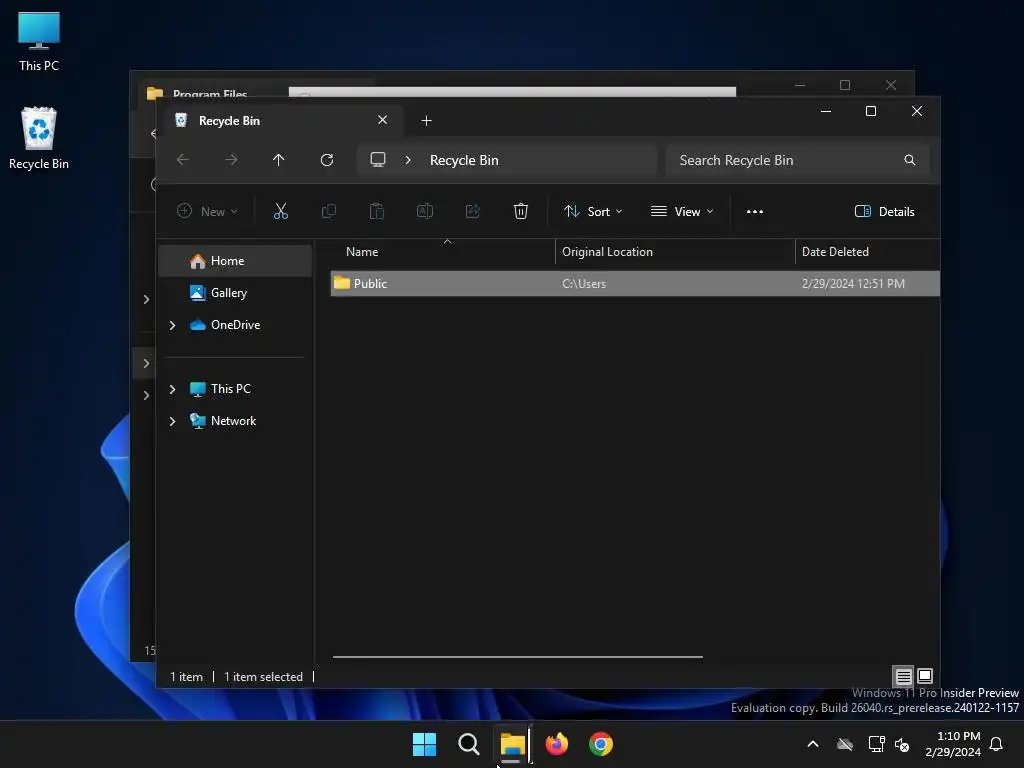Open the See more ellipsis menu

(755, 212)
